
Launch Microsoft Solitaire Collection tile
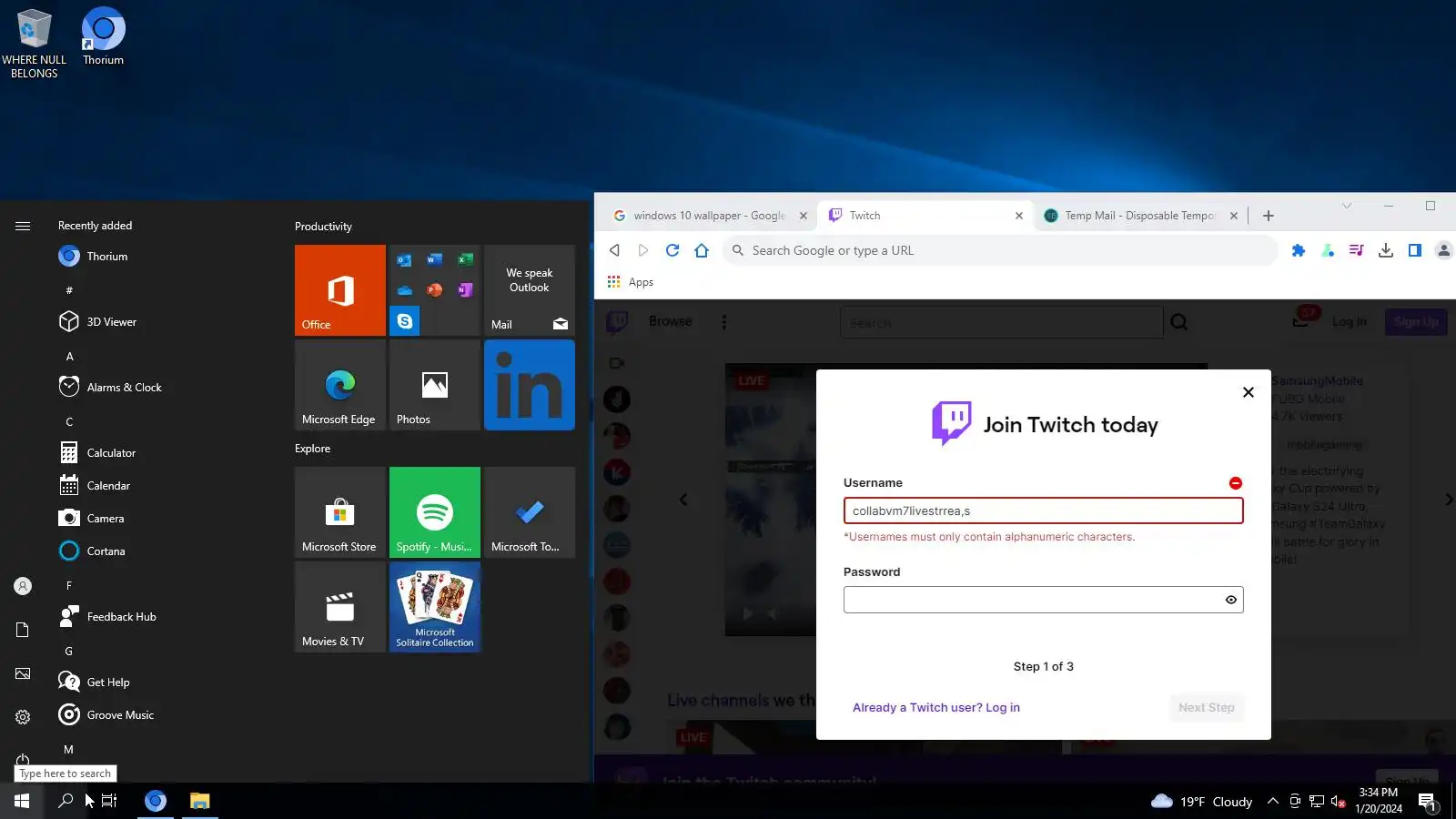tap(435, 607)
